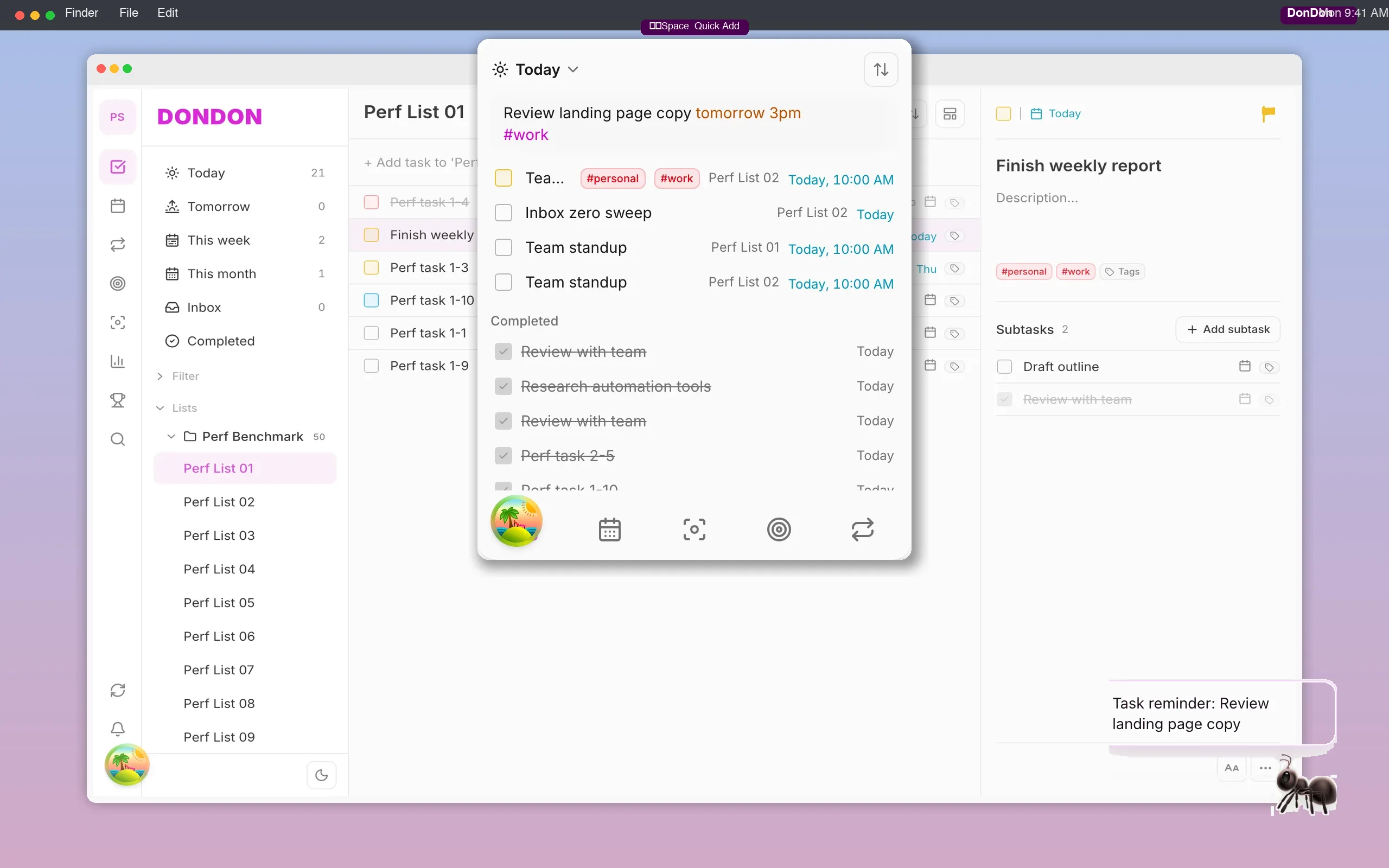
Task: Click the Description field
Action: [1138, 198]
